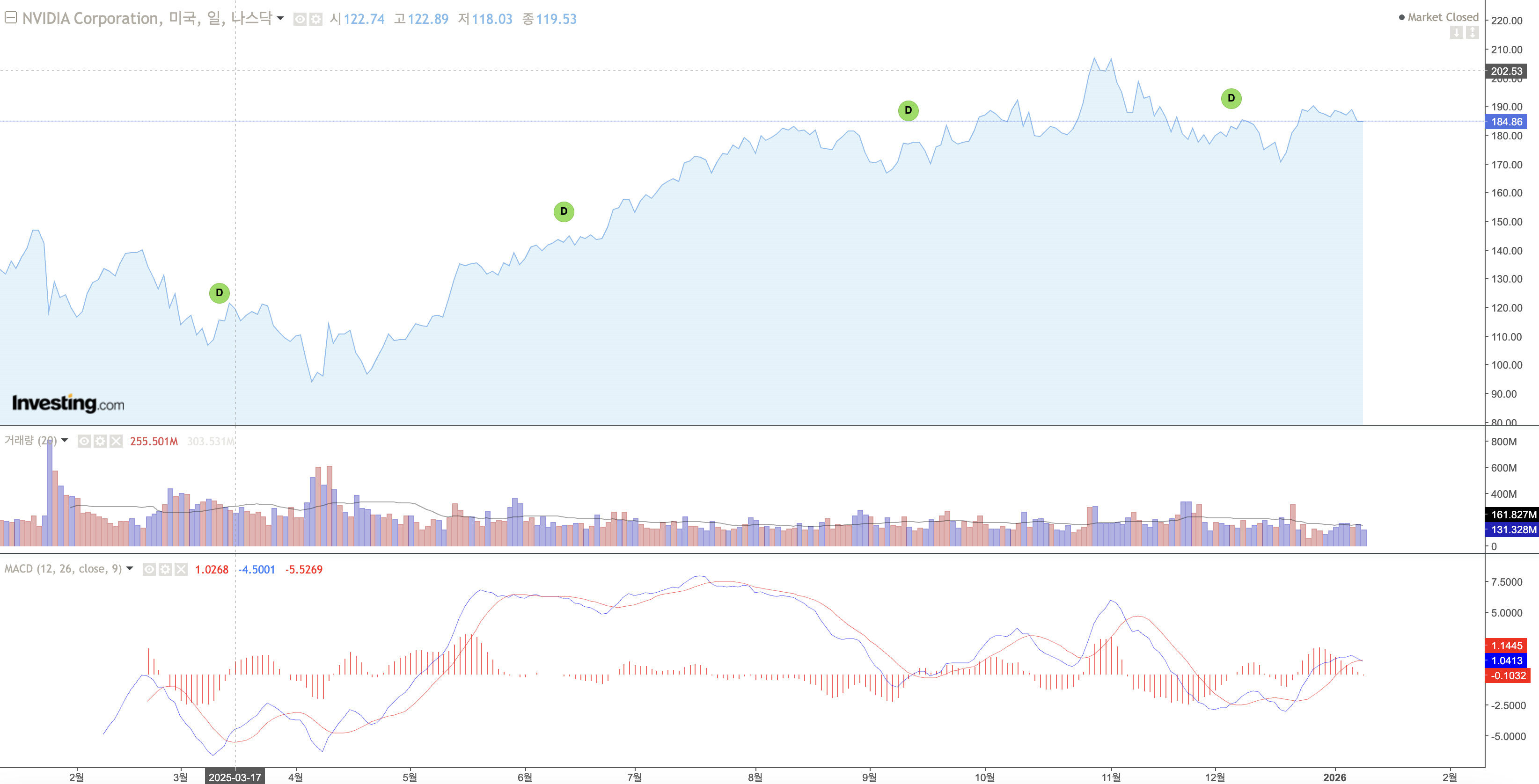Viewport: 1539px width, 784px height.
Task: Hide the MACD indicator via eye icon
Action: [149, 570]
